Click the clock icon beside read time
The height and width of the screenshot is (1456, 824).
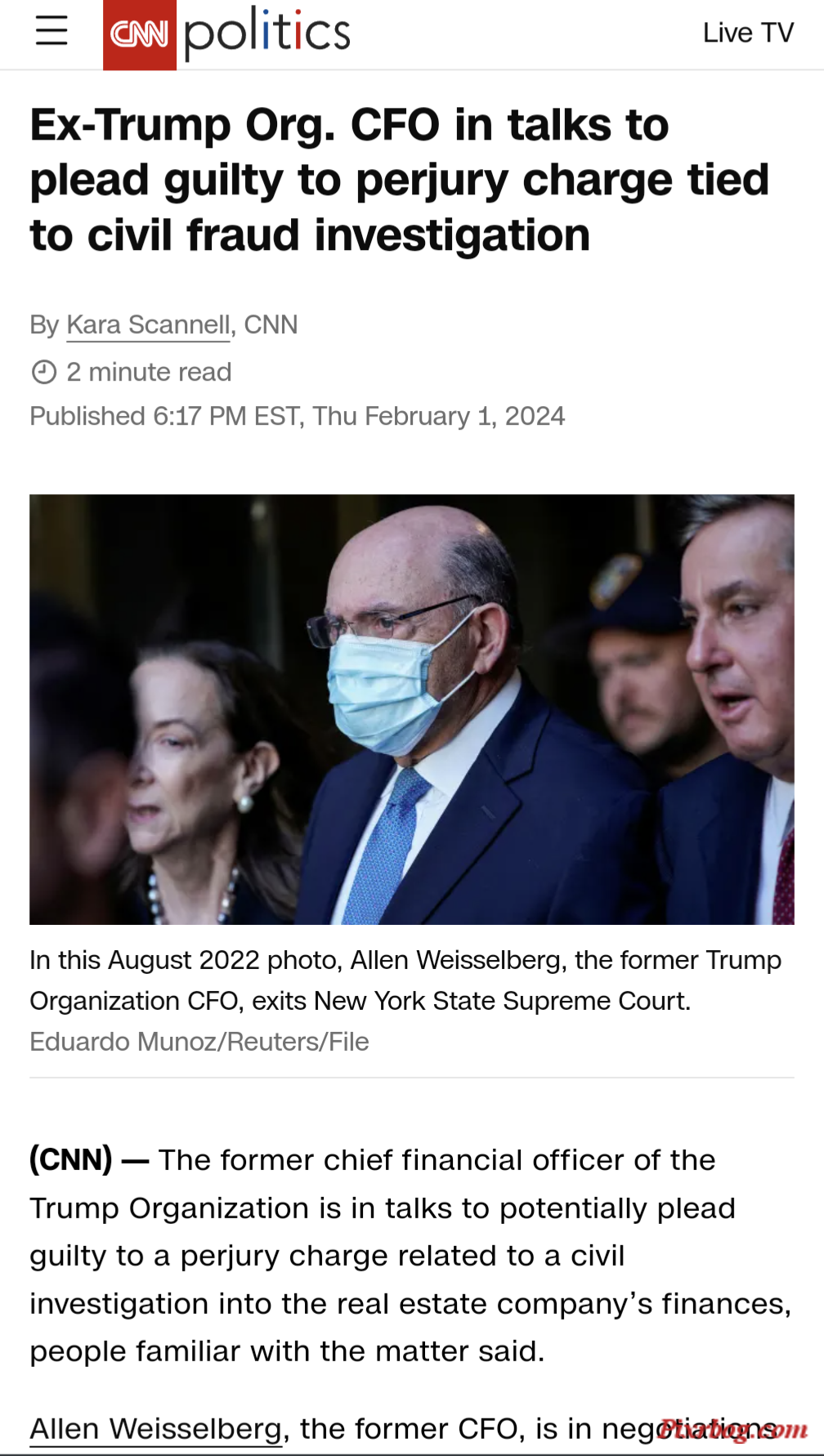click(x=43, y=373)
